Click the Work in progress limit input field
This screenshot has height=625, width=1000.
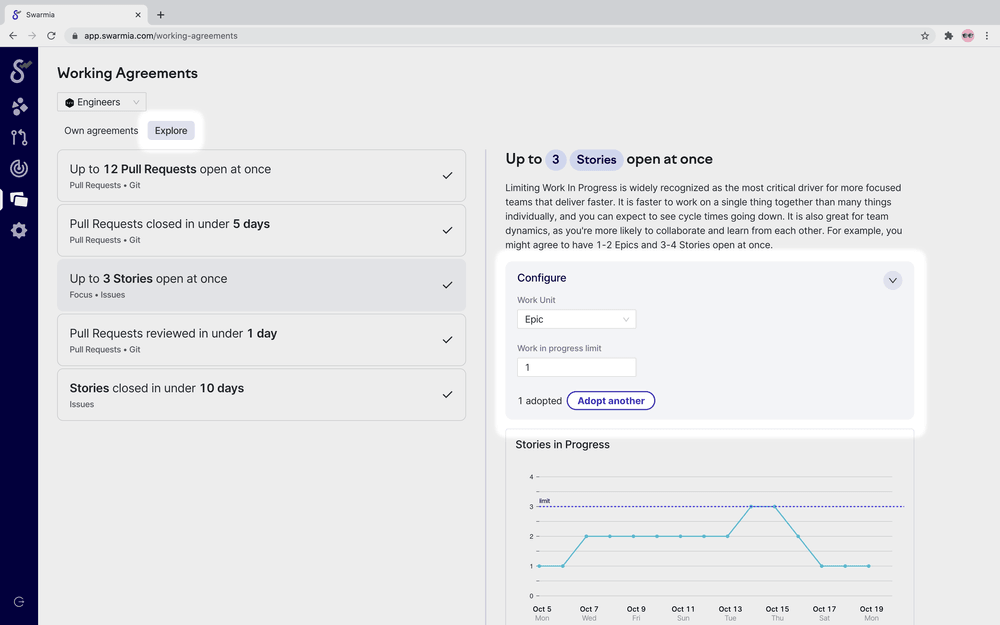click(576, 367)
